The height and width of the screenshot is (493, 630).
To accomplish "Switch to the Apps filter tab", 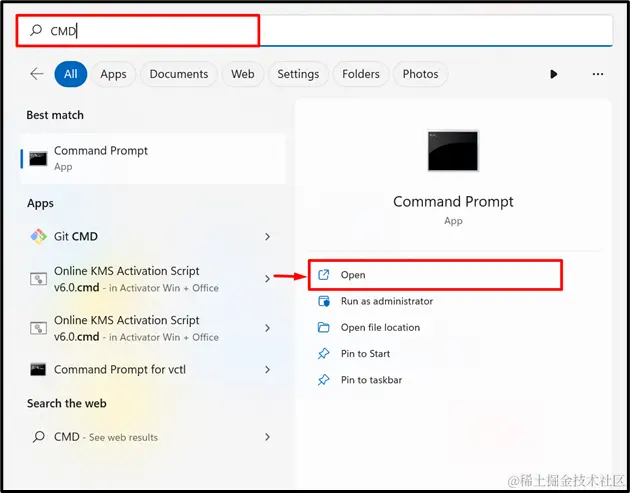I will pos(113,74).
